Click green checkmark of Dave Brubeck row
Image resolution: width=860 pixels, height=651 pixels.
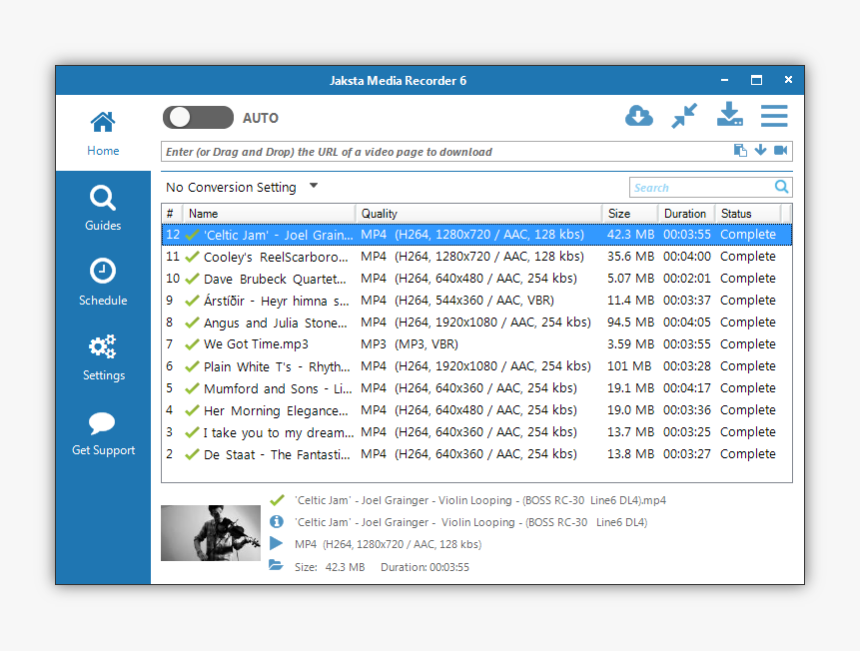191,278
